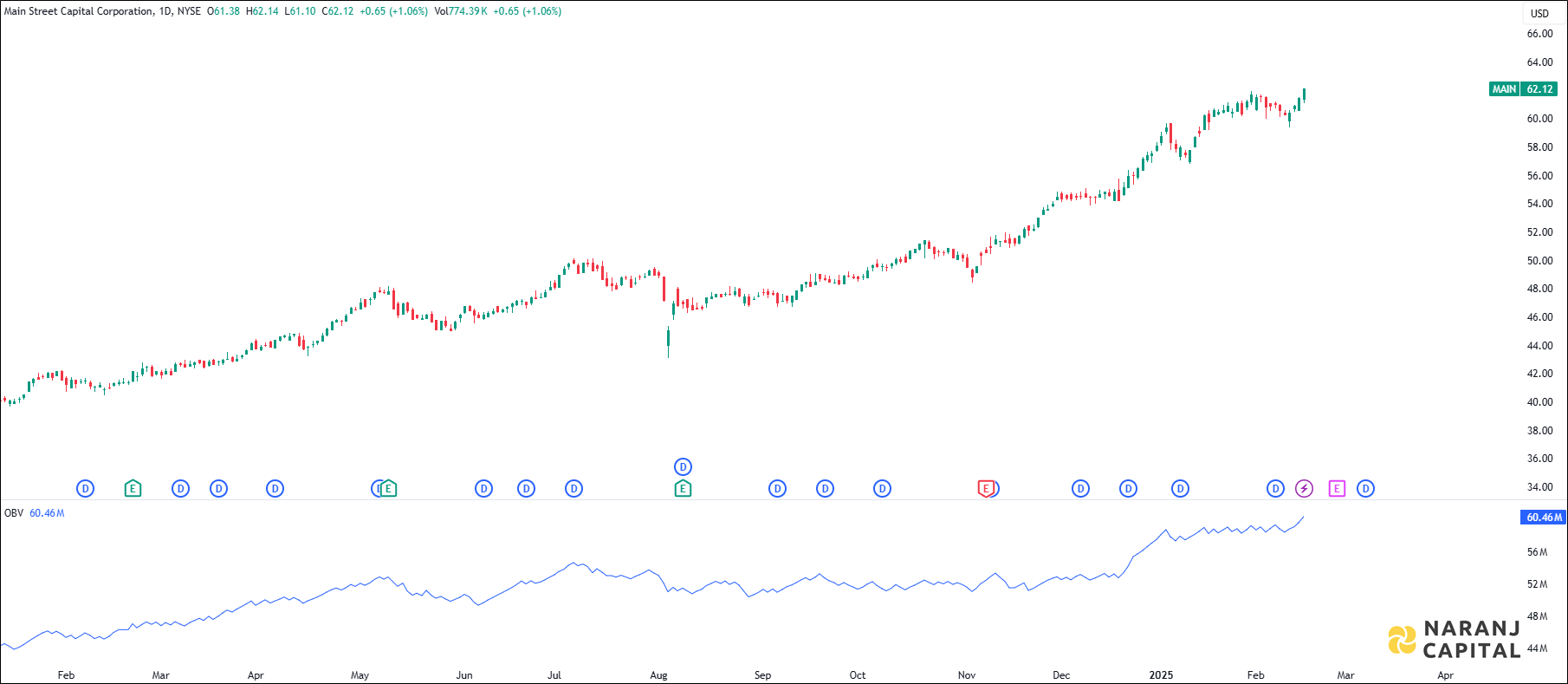Click the dividend marker in early March 2024
This screenshot has width=1568, height=684.
pos(180,489)
